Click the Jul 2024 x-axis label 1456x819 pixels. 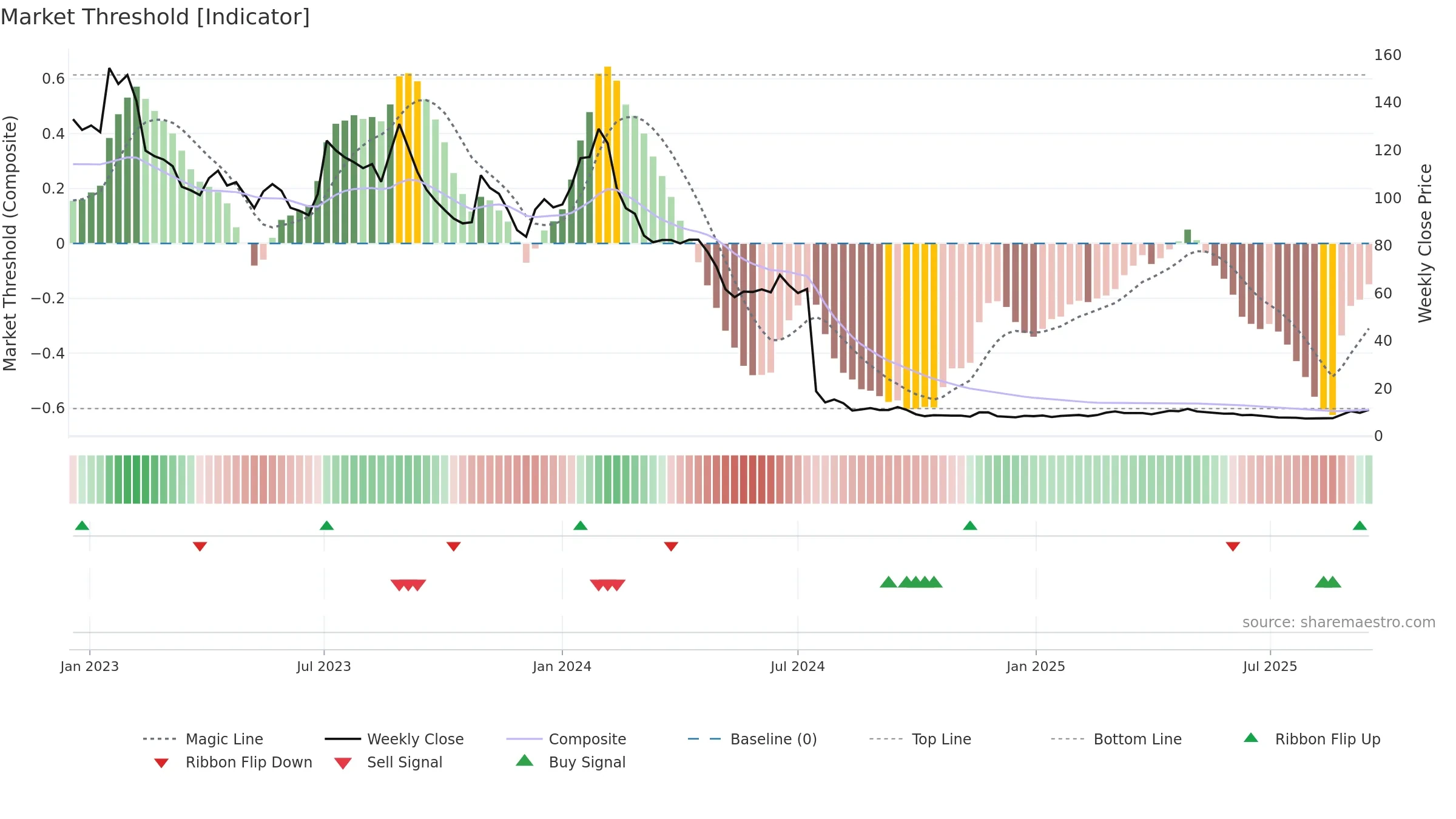tap(798, 666)
